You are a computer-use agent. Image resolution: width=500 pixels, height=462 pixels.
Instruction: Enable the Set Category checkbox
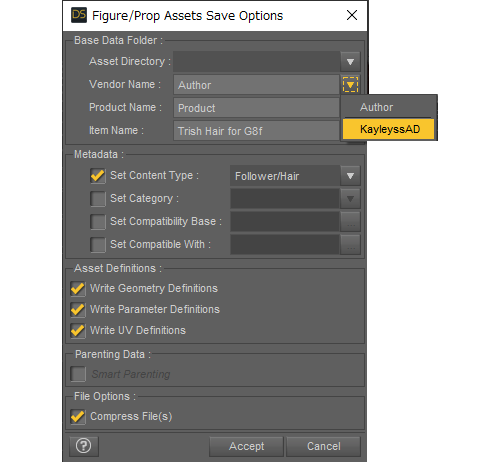[98, 199]
